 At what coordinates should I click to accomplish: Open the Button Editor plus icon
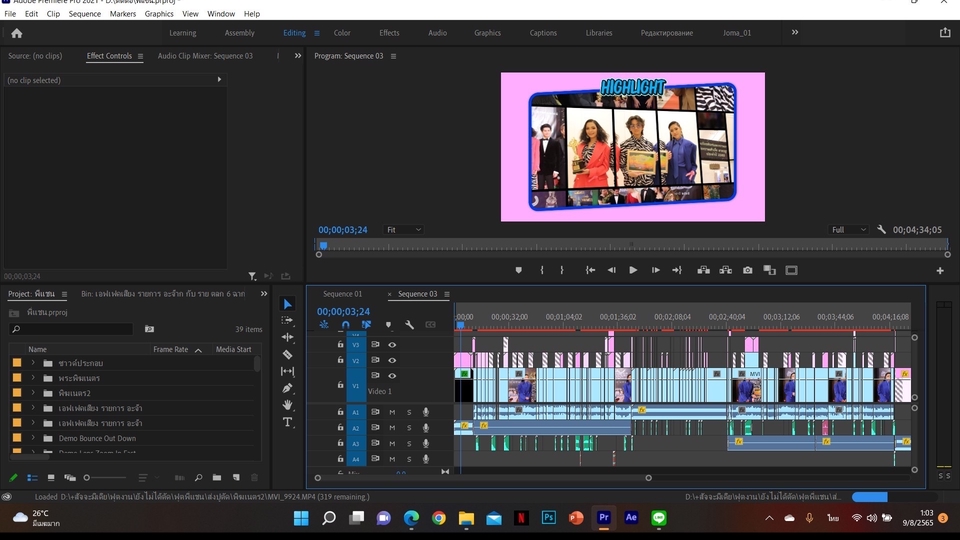point(940,271)
